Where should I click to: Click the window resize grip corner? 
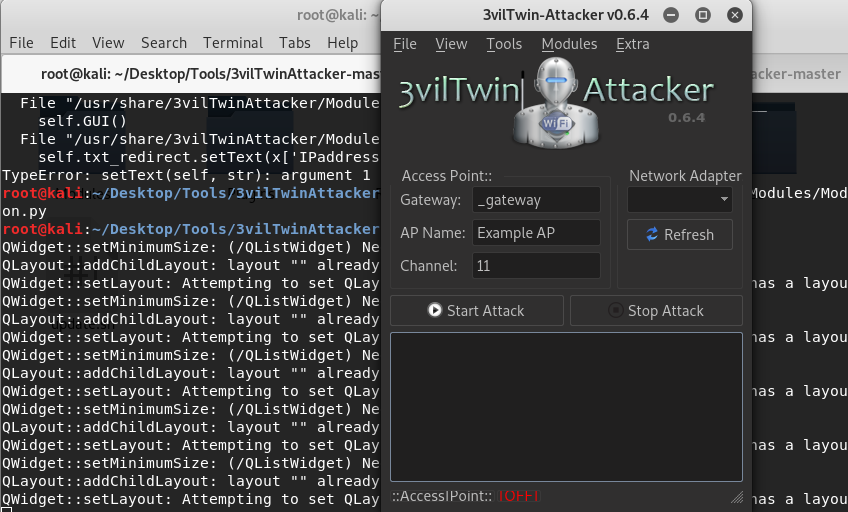click(737, 497)
